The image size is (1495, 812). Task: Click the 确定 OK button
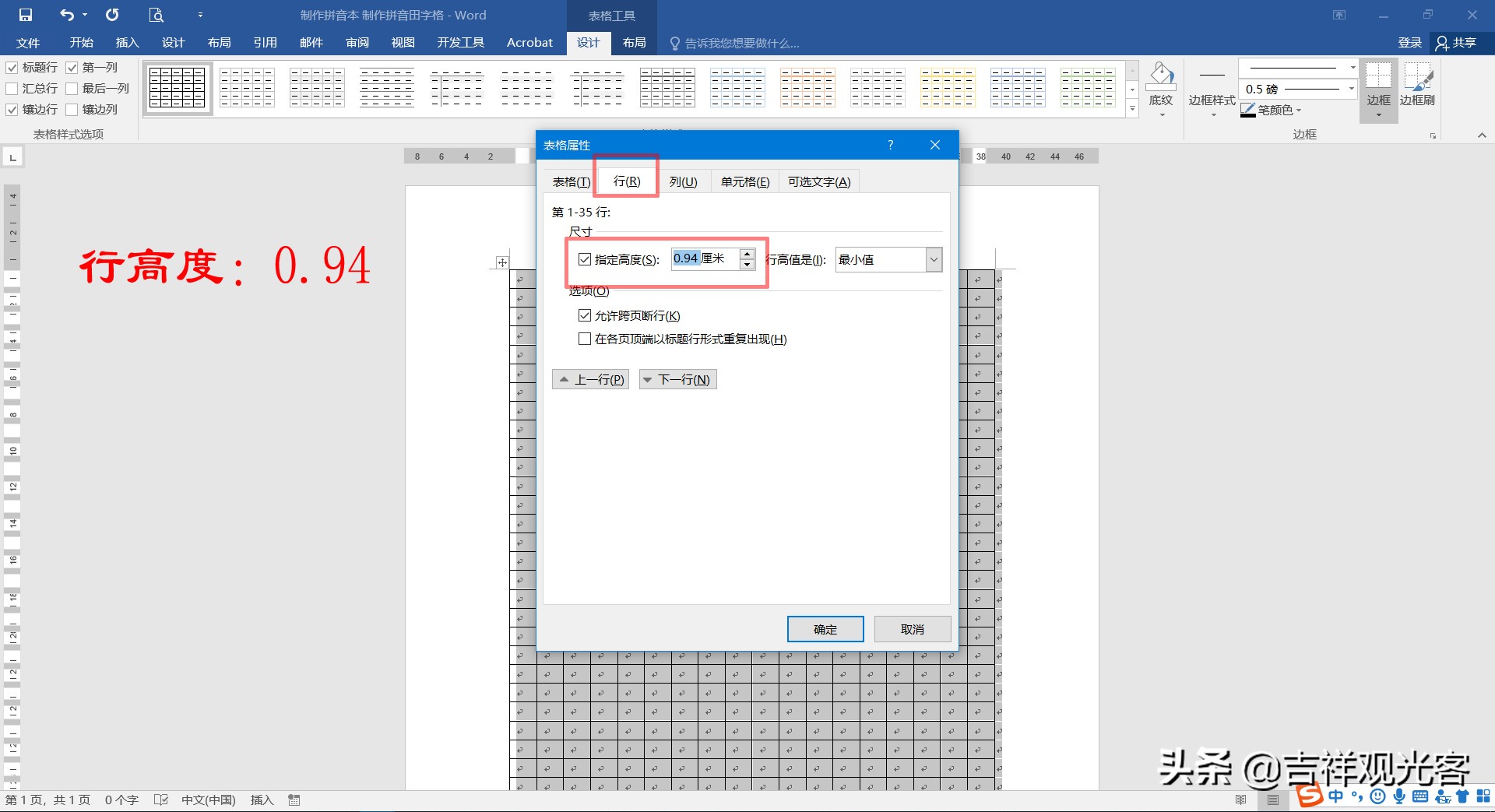[x=825, y=629]
